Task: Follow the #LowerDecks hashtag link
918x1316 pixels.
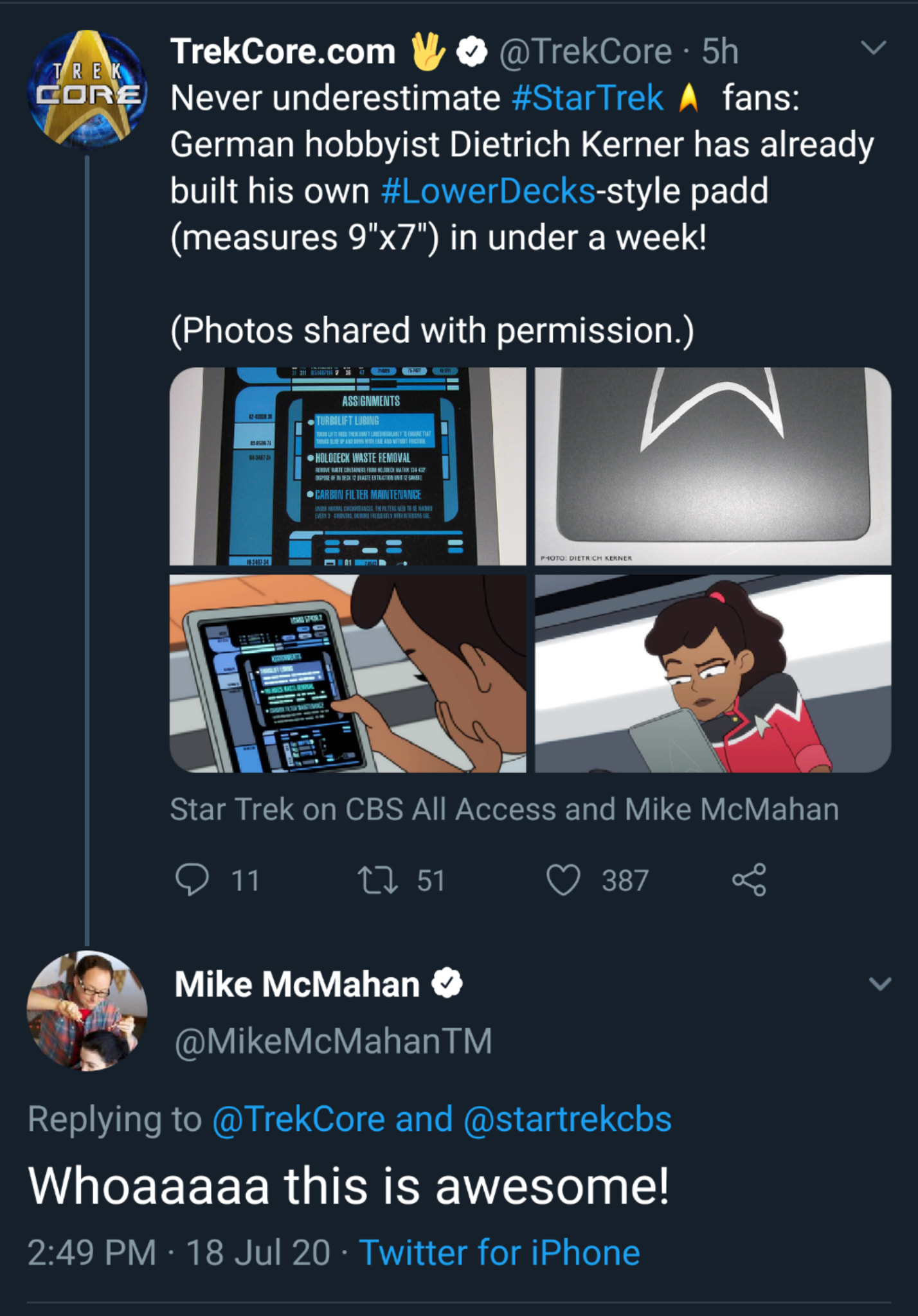Action: click(488, 191)
